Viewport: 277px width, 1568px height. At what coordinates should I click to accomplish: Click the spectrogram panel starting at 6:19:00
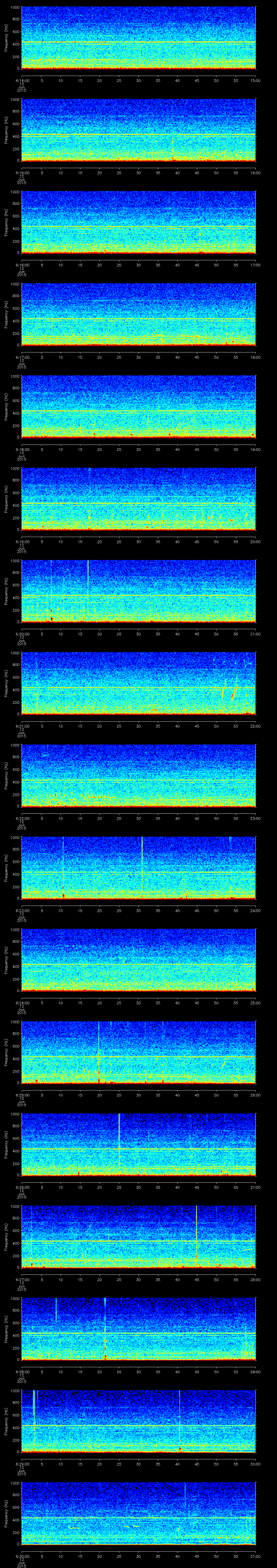(138, 499)
